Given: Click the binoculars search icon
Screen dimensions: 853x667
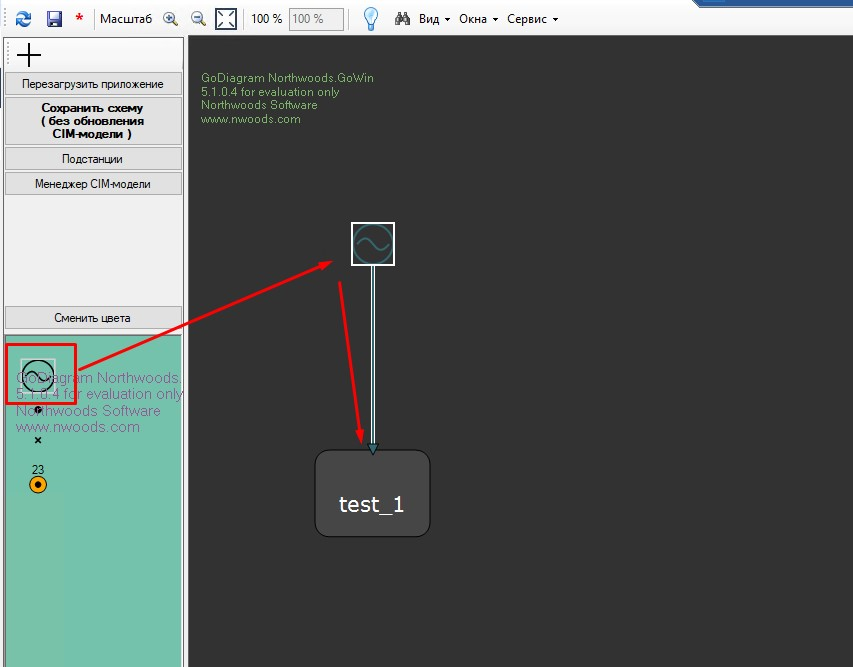Looking at the screenshot, I should coord(403,19).
